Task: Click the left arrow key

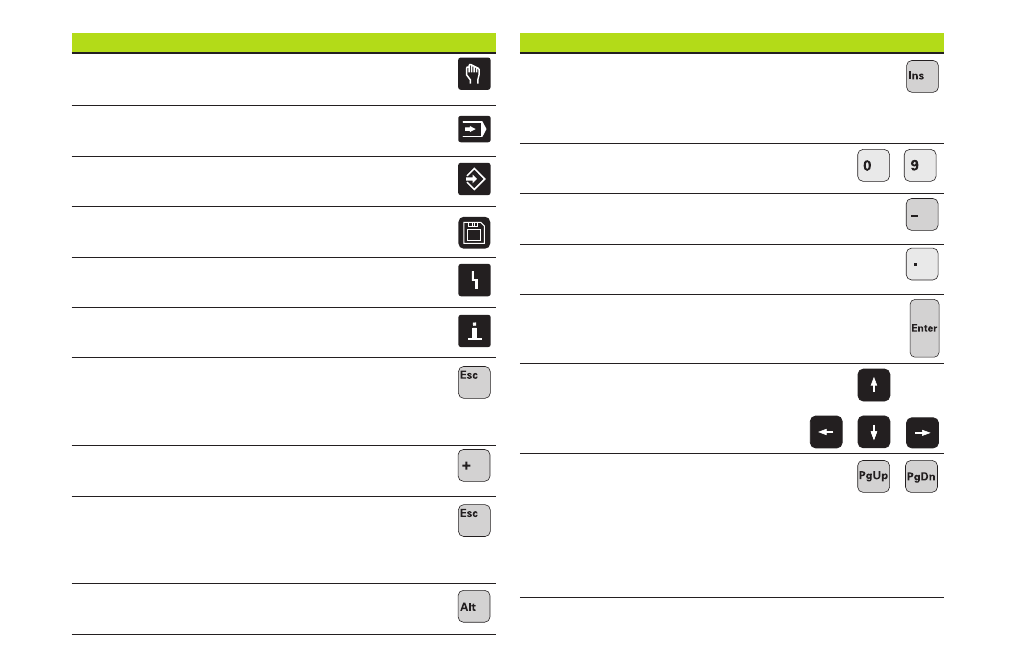Action: [x=826, y=432]
